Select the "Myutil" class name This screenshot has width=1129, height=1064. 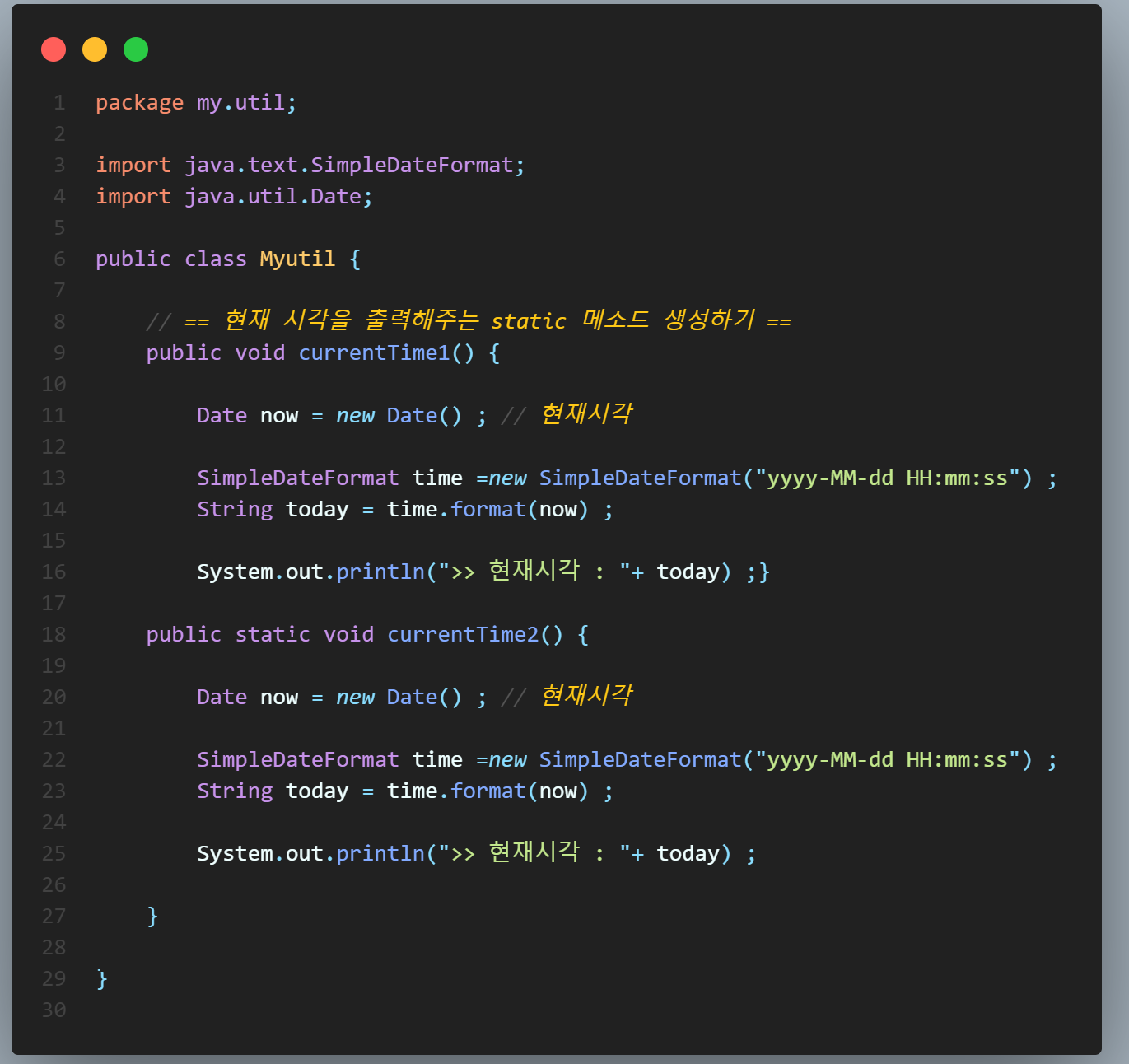(297, 259)
